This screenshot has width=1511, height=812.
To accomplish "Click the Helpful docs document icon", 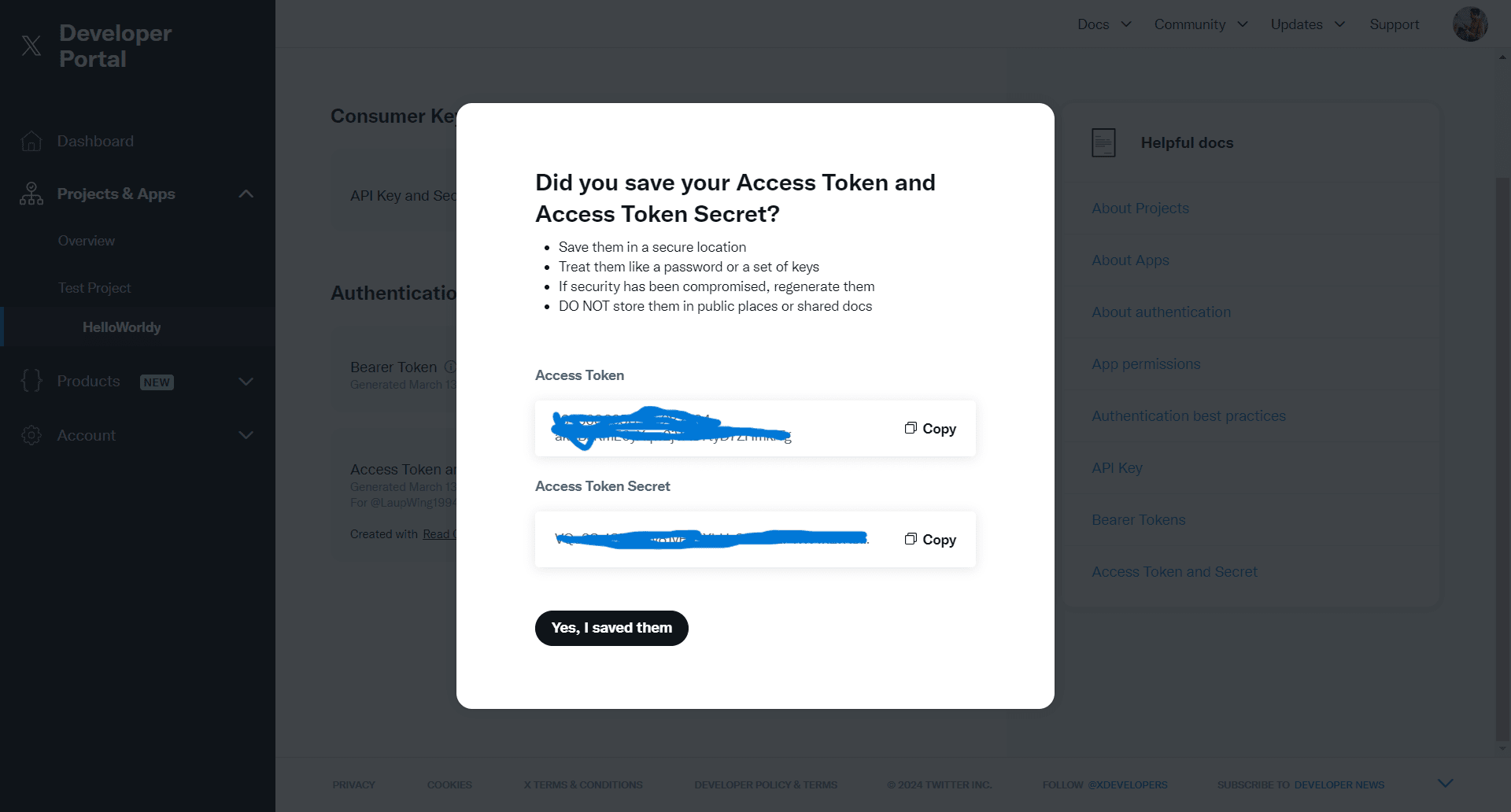I will coord(1103,142).
